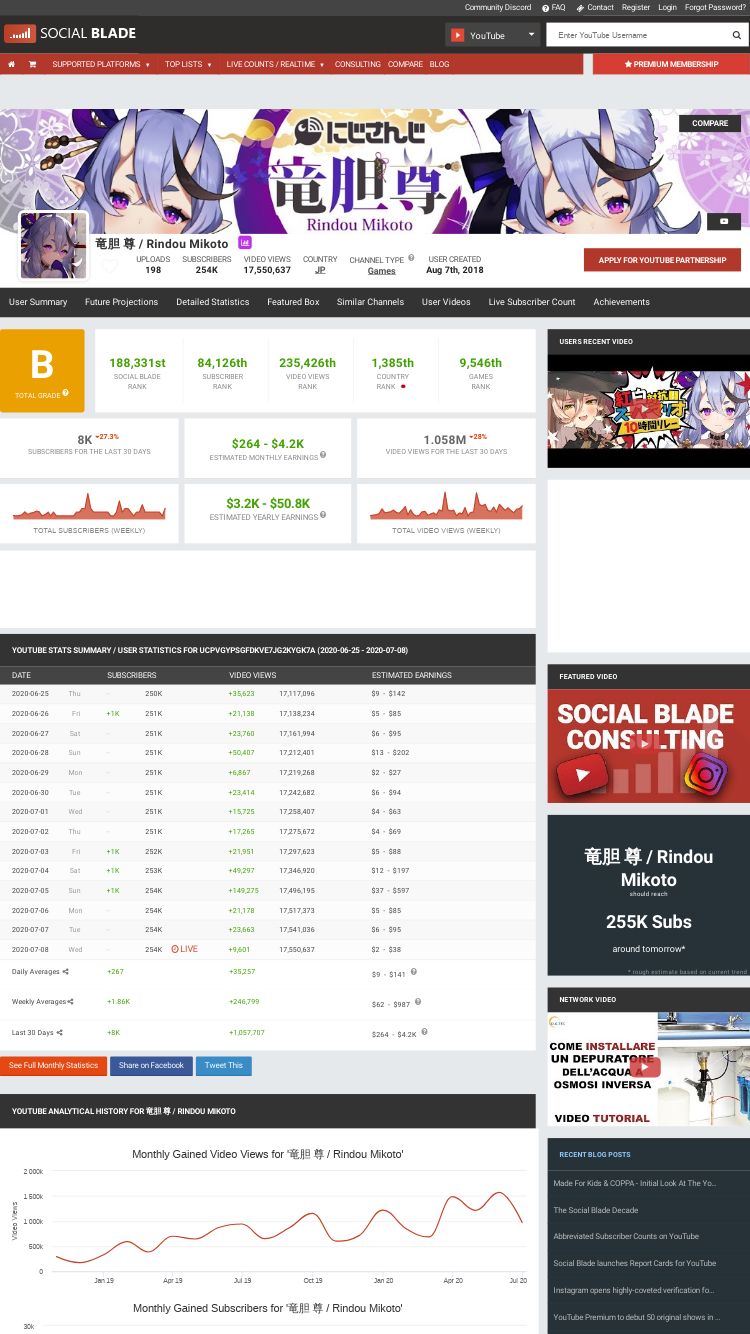The image size is (750, 1334).
Task: Click the share icon beside Last 30 Days
Action: coord(60,1032)
